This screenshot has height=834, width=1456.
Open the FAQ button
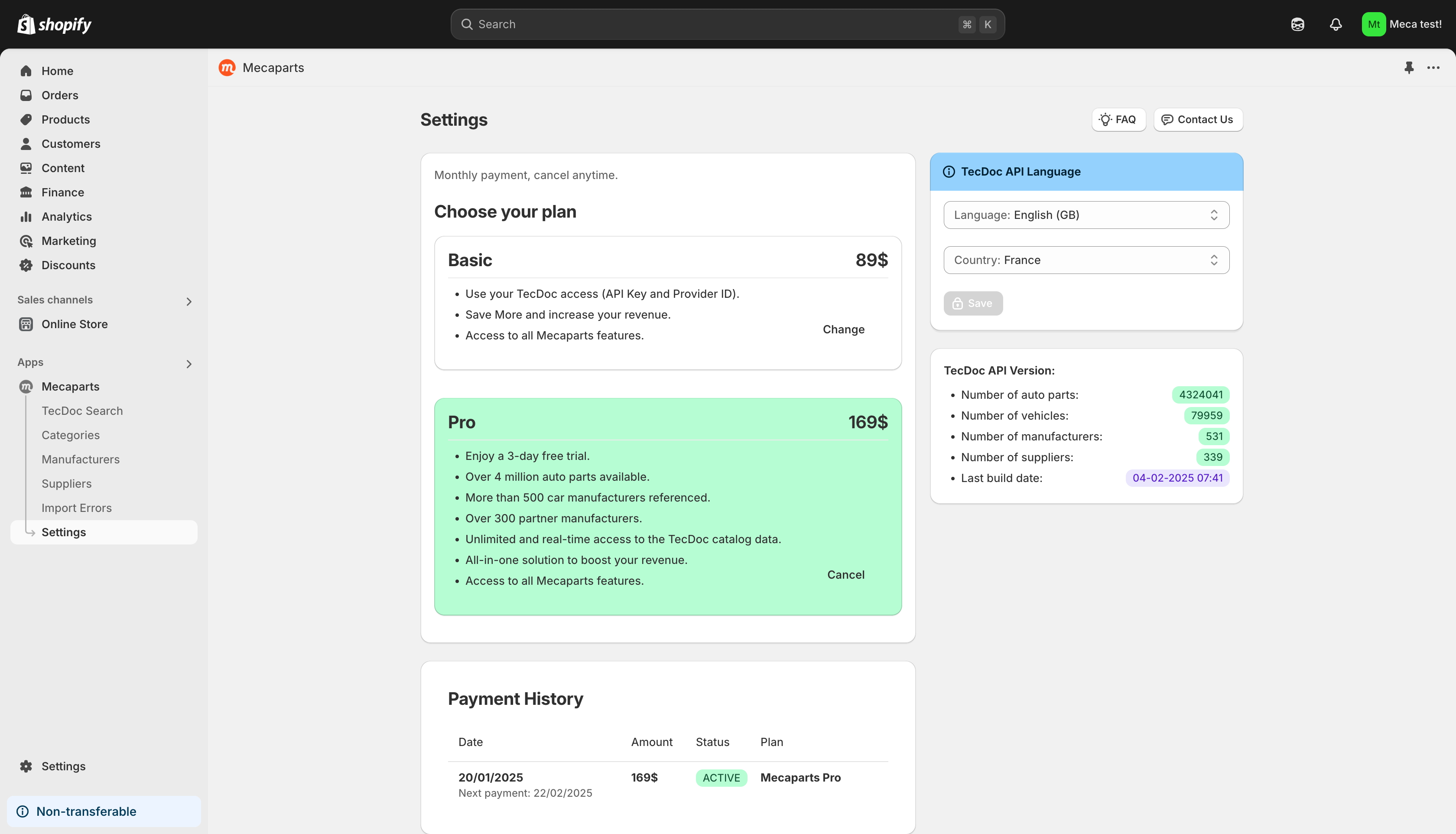[x=1118, y=120]
